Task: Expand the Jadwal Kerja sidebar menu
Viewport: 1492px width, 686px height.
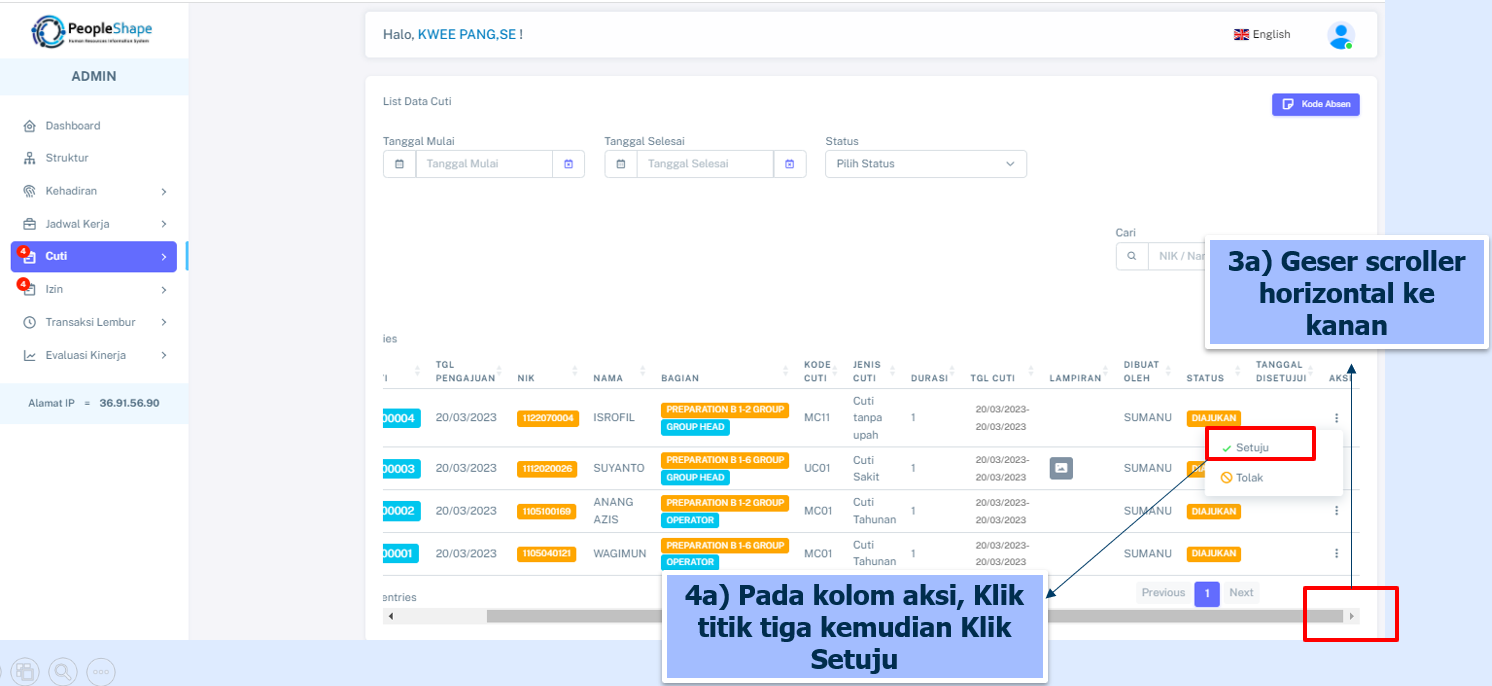Action: coord(94,224)
